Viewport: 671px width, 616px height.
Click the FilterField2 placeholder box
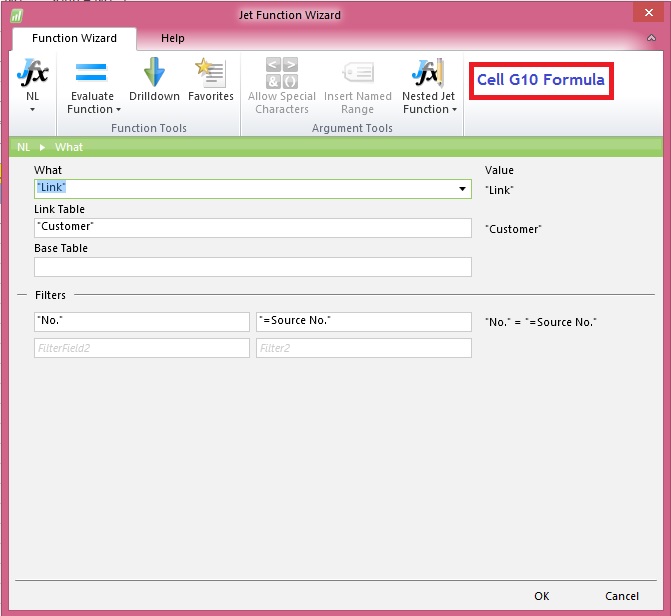(141, 348)
